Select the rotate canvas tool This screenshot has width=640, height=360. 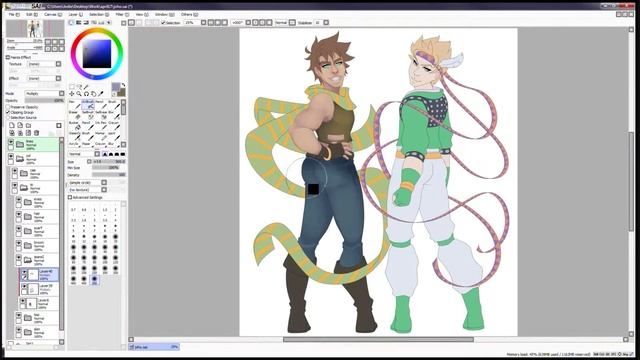[86, 94]
